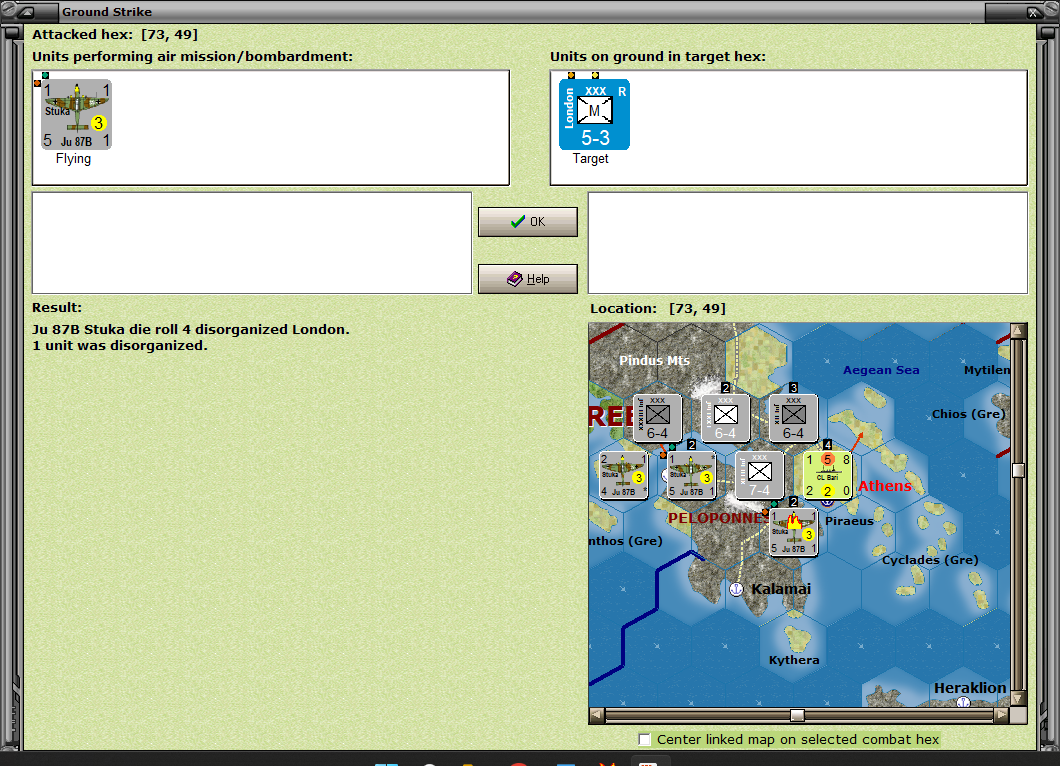Viewport: 1060px width, 766px height.
Task: Click the Chios (Gre) label
Action: pyautogui.click(x=968, y=414)
